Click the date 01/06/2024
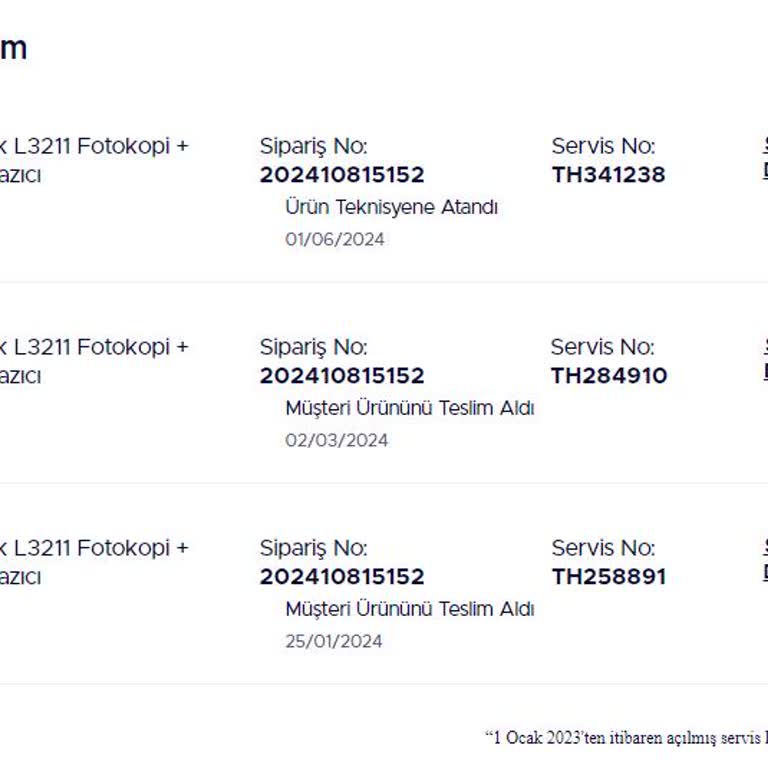 click(334, 239)
